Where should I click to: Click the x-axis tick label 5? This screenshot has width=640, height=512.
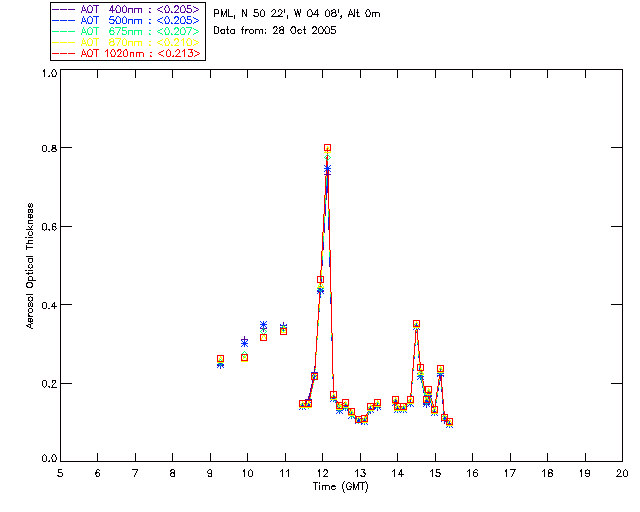pyautogui.click(x=60, y=473)
